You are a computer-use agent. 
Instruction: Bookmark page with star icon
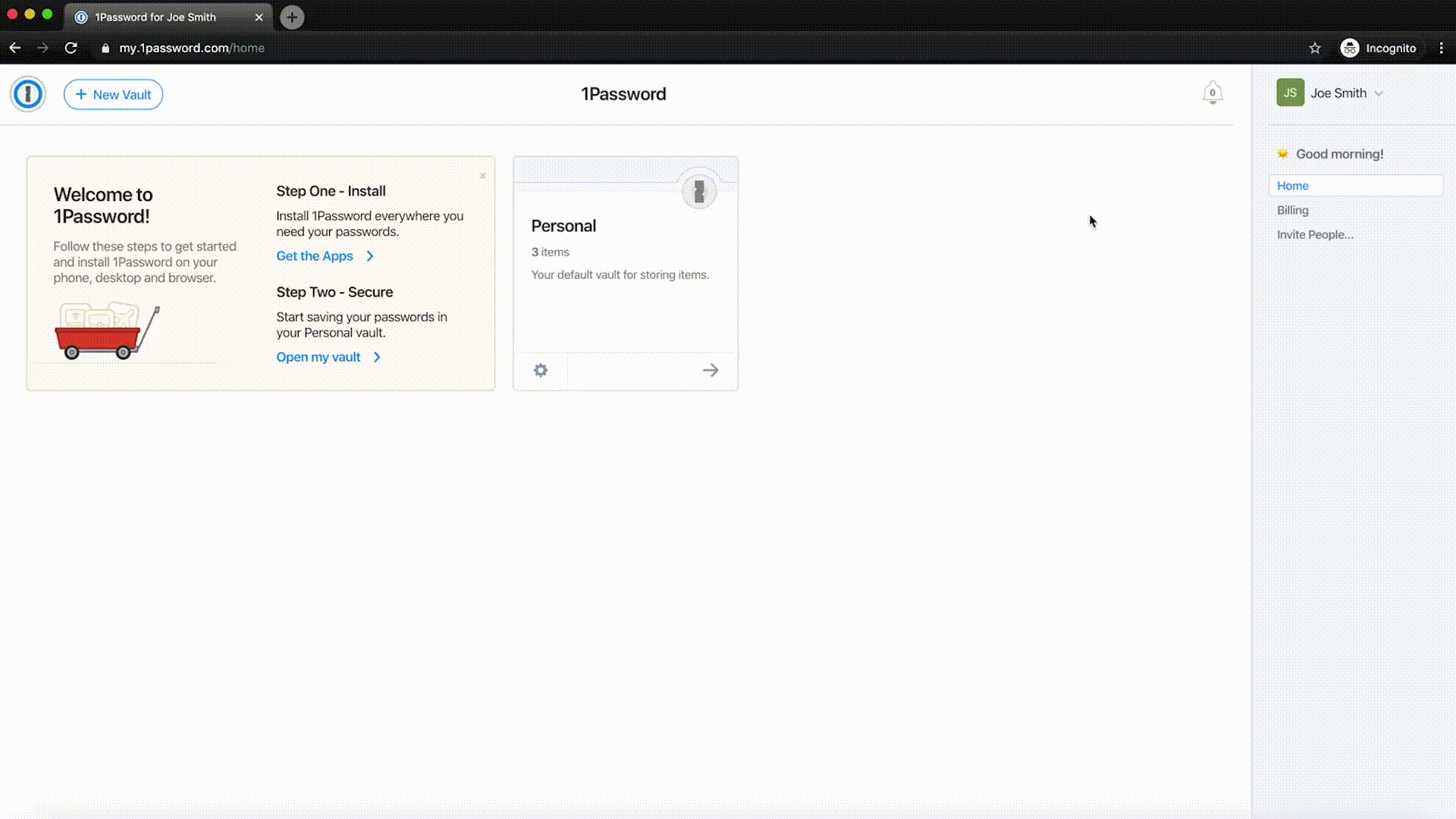1315,48
